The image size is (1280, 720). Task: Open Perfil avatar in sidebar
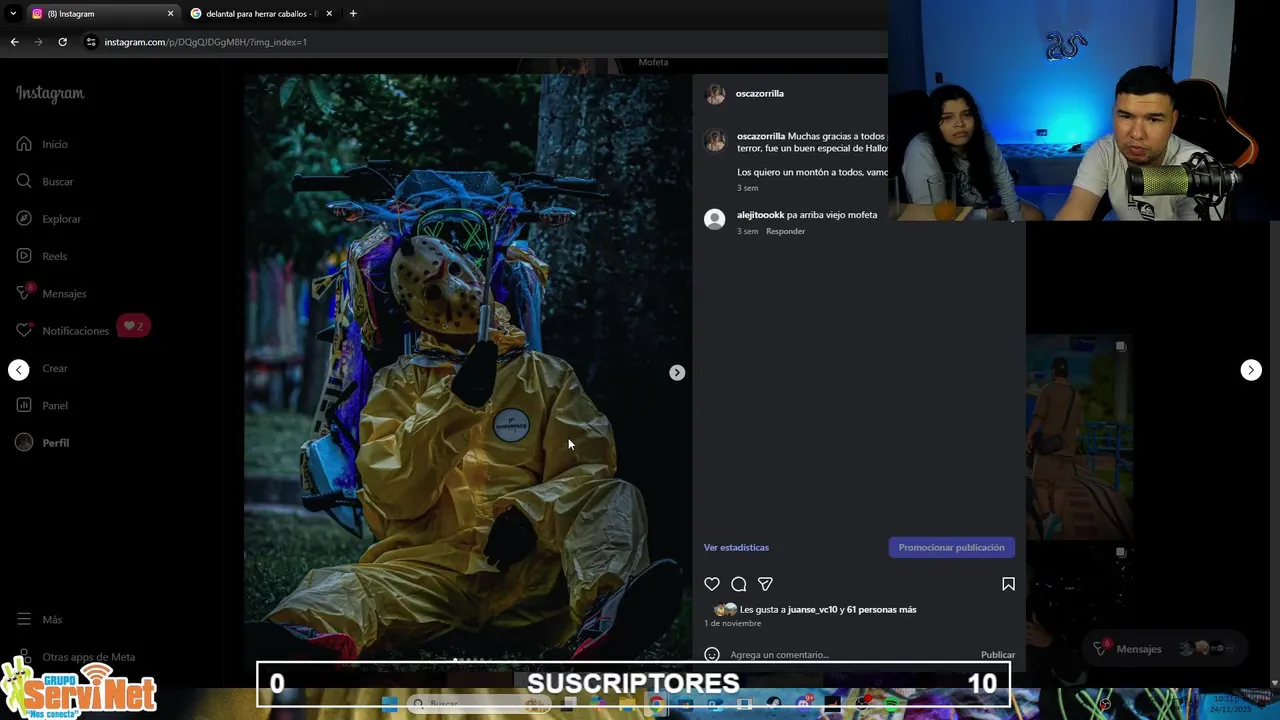click(x=24, y=442)
